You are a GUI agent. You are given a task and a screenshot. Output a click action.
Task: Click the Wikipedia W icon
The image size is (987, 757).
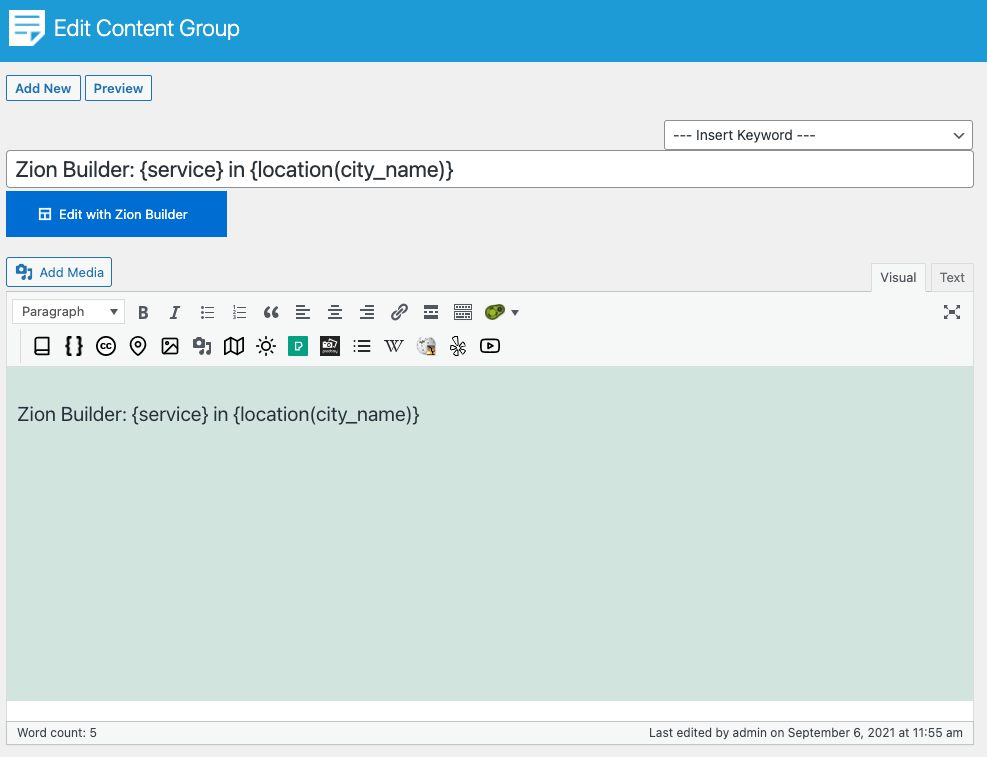[393, 346]
